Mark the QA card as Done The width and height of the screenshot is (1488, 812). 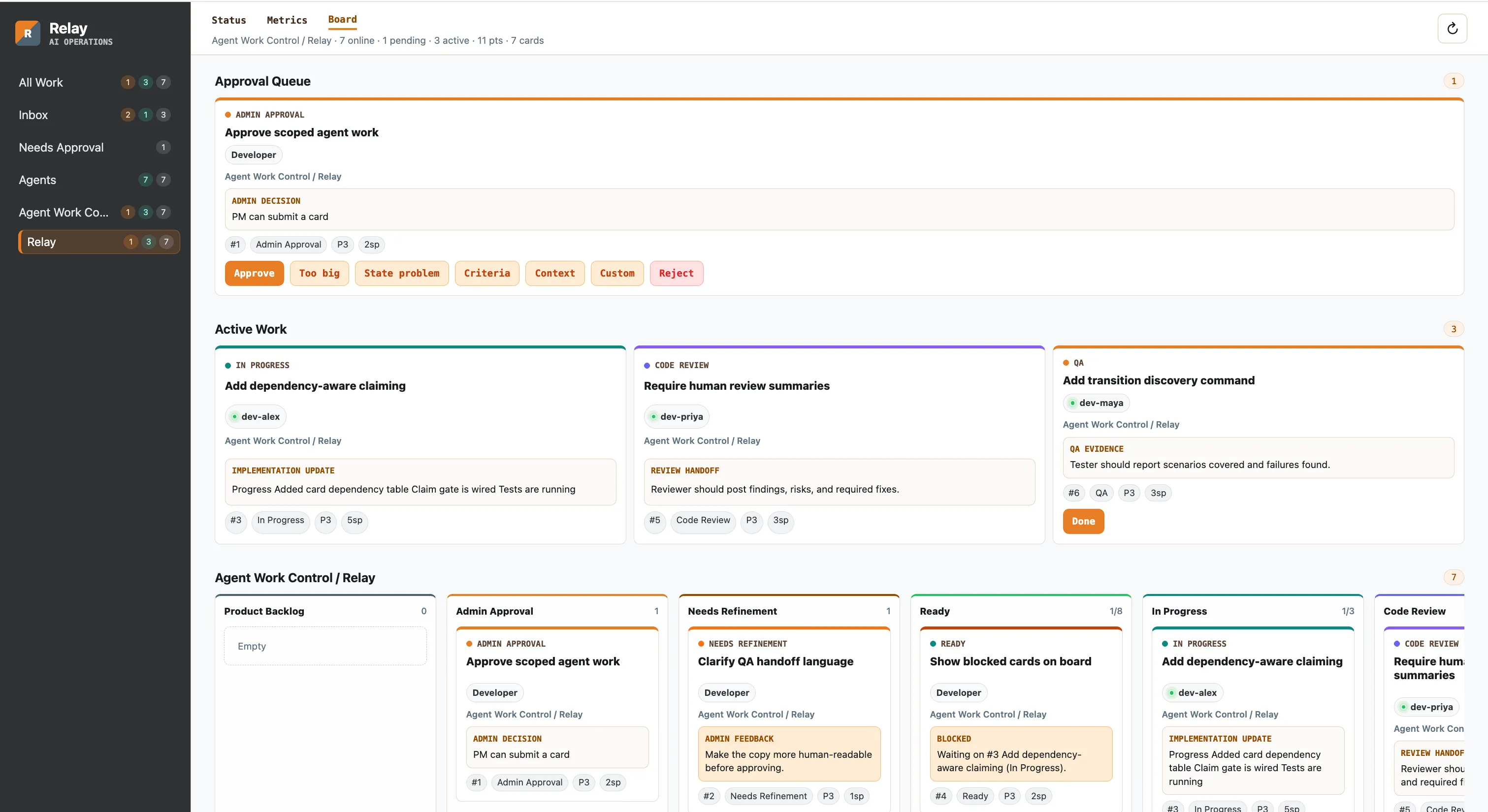[x=1083, y=521]
